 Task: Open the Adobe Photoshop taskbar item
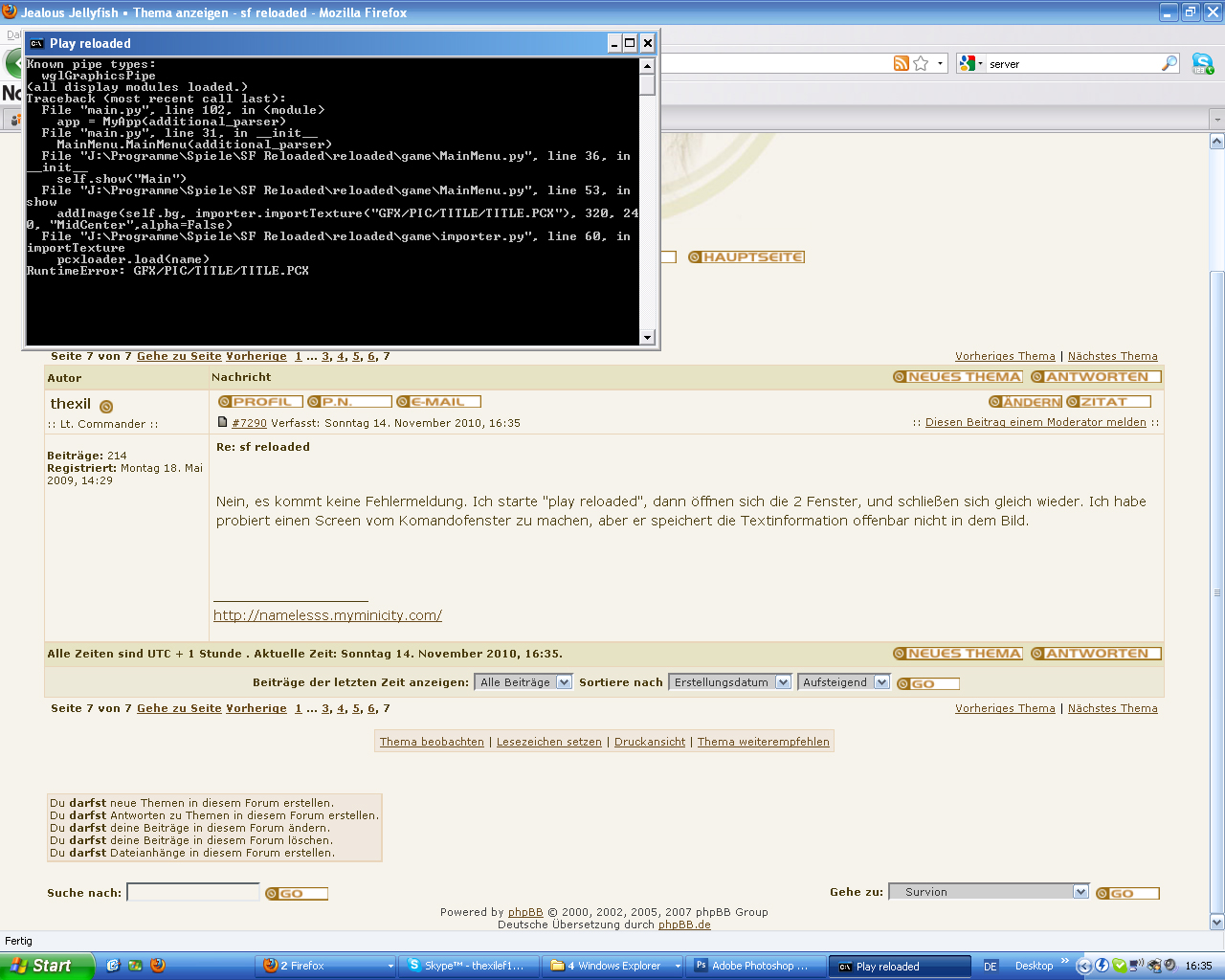752,966
